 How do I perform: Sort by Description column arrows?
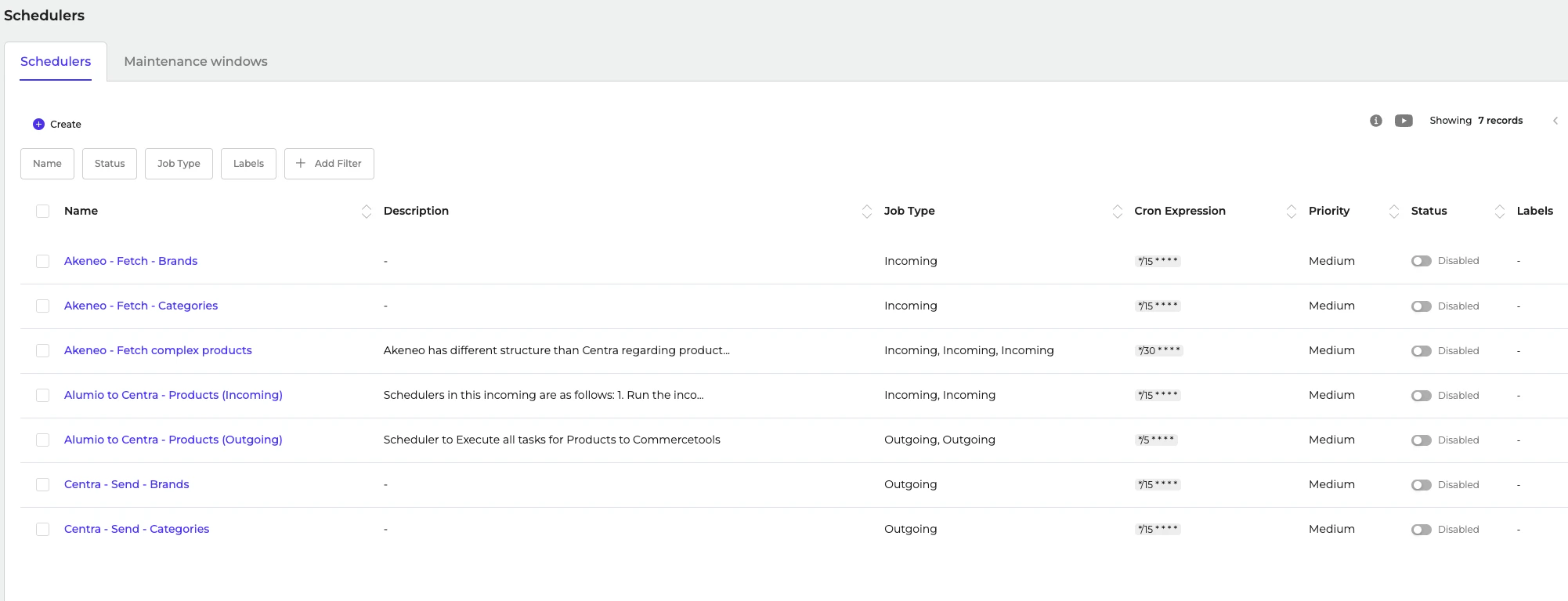click(x=866, y=211)
